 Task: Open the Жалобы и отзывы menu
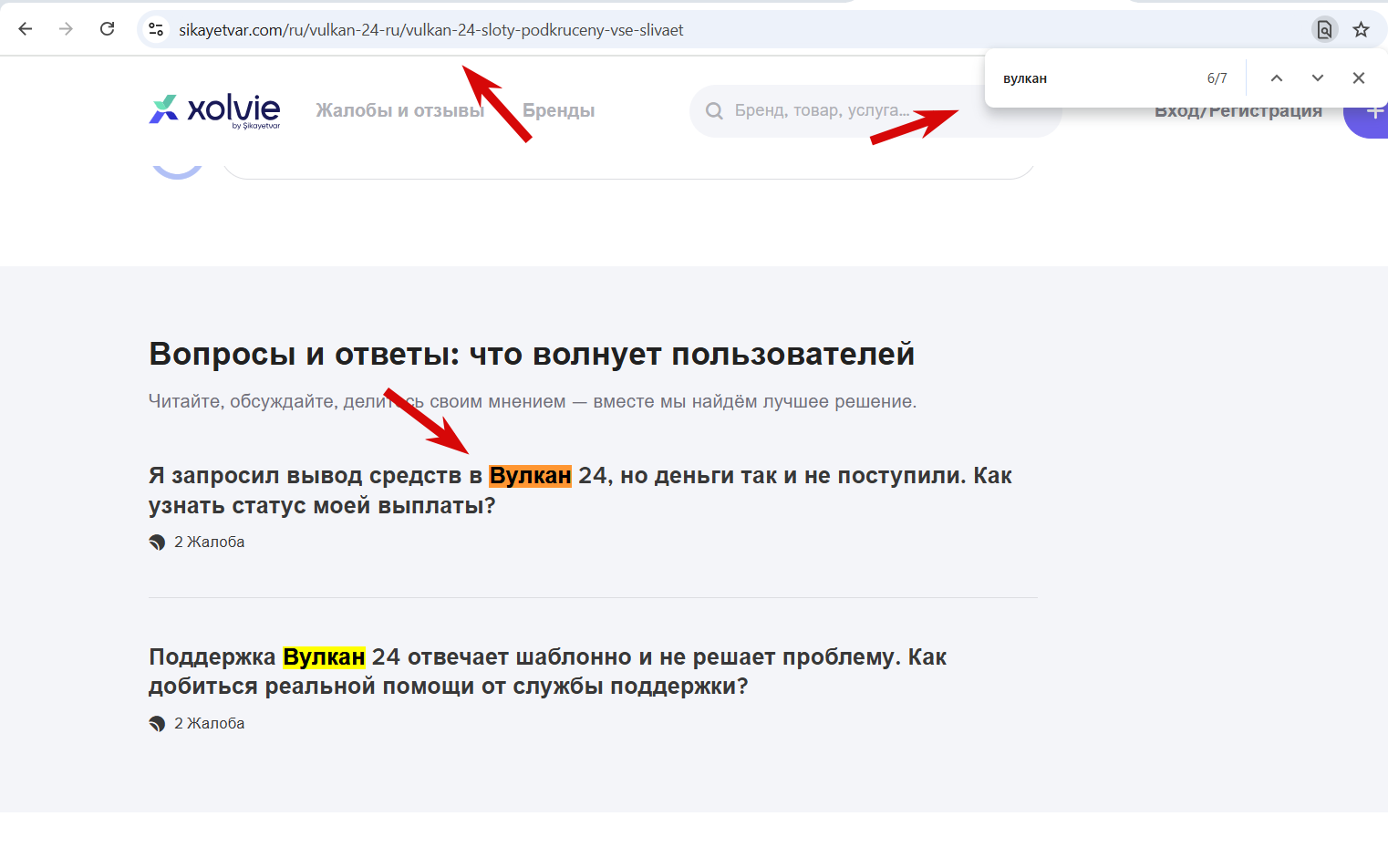coord(399,110)
